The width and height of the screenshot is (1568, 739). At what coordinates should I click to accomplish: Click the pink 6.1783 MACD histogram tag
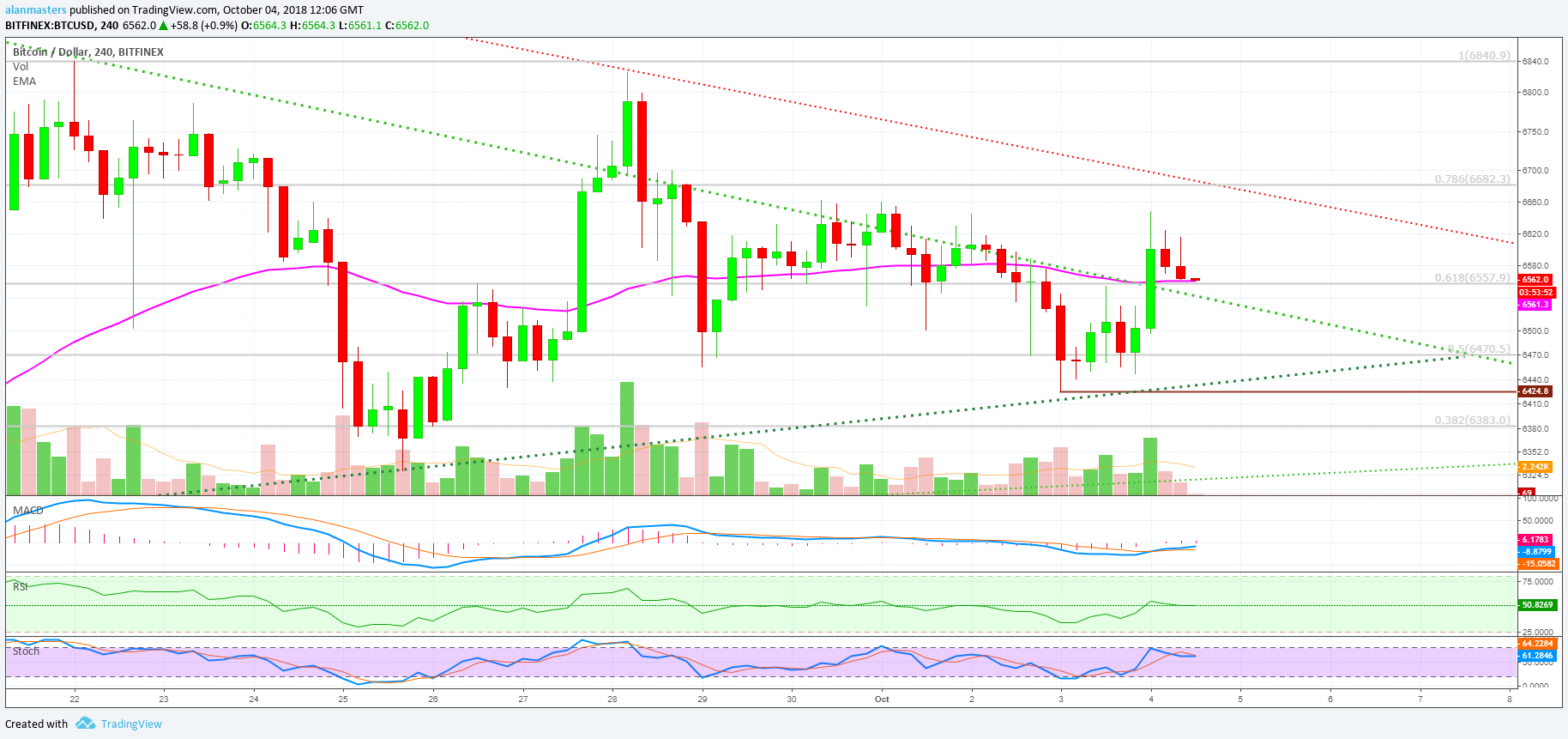coord(1535,539)
